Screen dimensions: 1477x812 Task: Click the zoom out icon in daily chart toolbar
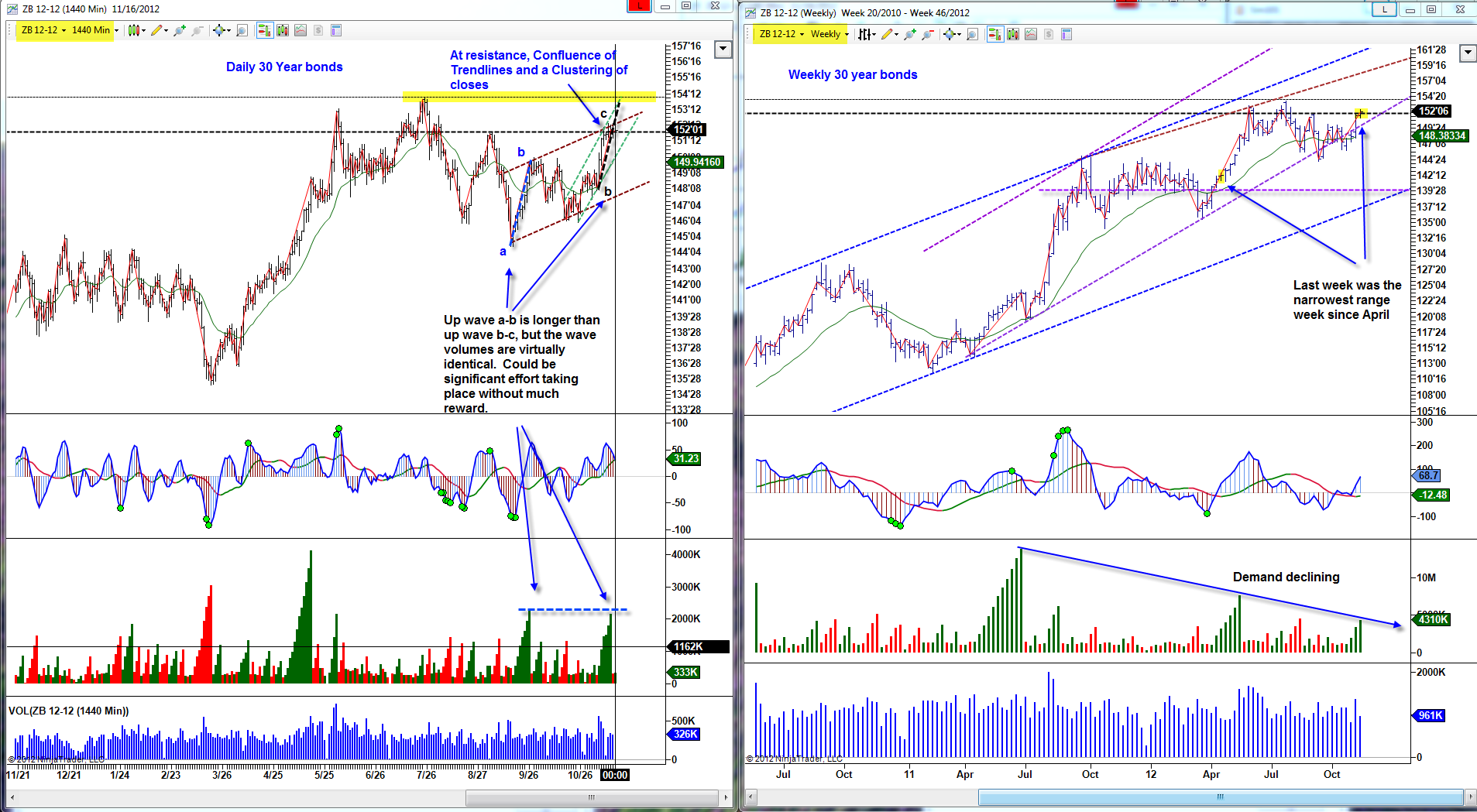(198, 30)
